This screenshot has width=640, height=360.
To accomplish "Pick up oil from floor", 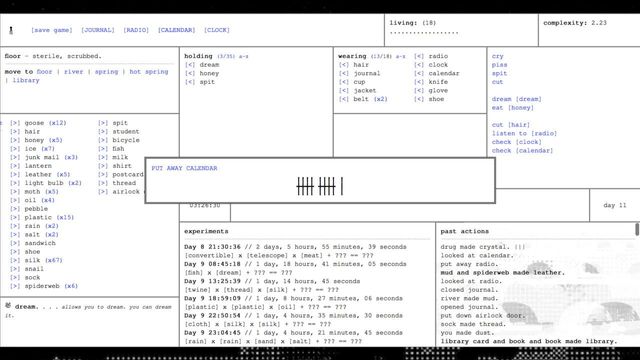I will coord(15,200).
